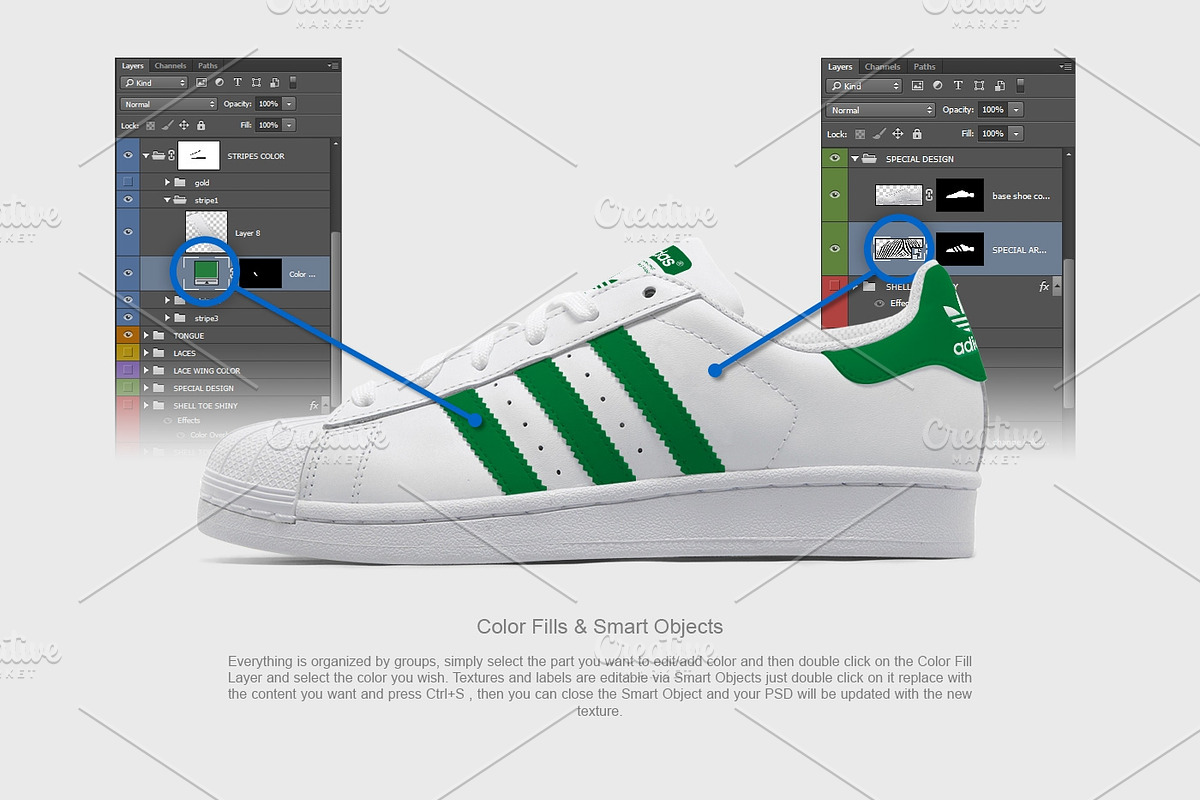Open Fill slider arrow in left panel
The image size is (1200, 800).
(289, 126)
